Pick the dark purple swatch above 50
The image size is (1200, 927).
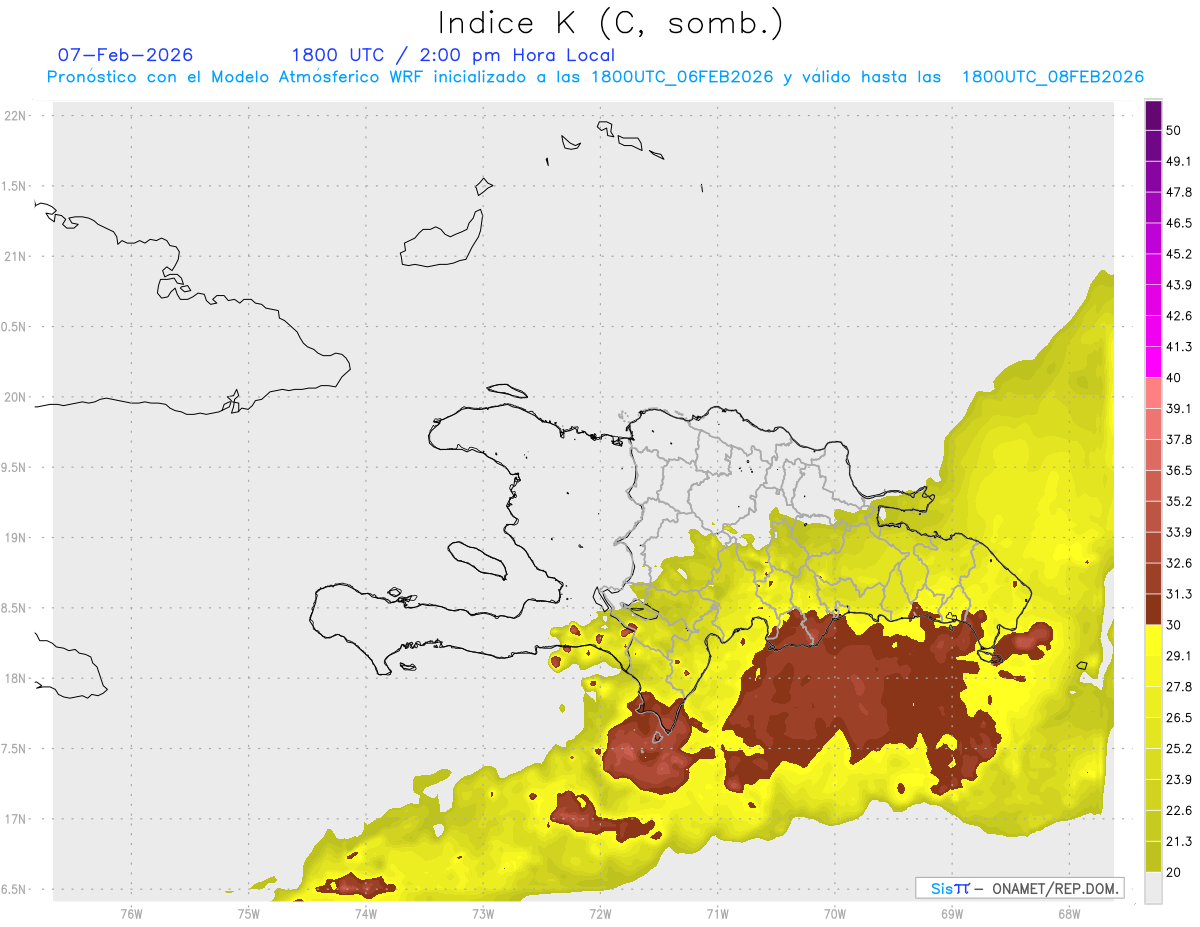point(1153,116)
